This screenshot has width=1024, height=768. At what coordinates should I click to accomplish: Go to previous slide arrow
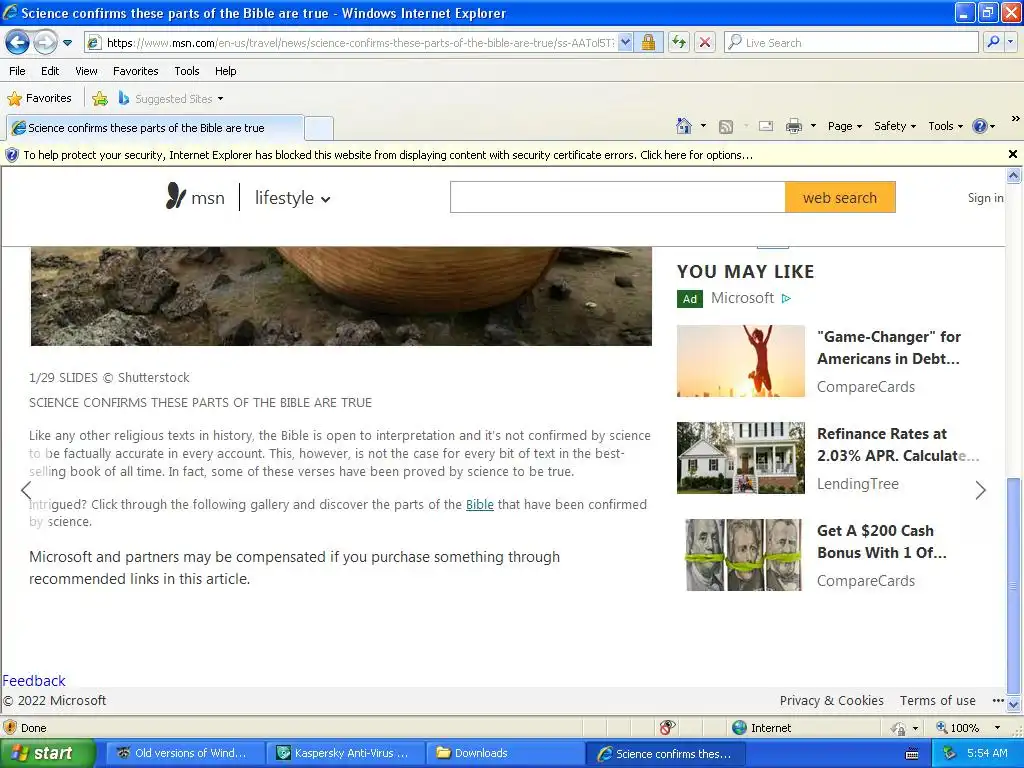click(x=26, y=490)
